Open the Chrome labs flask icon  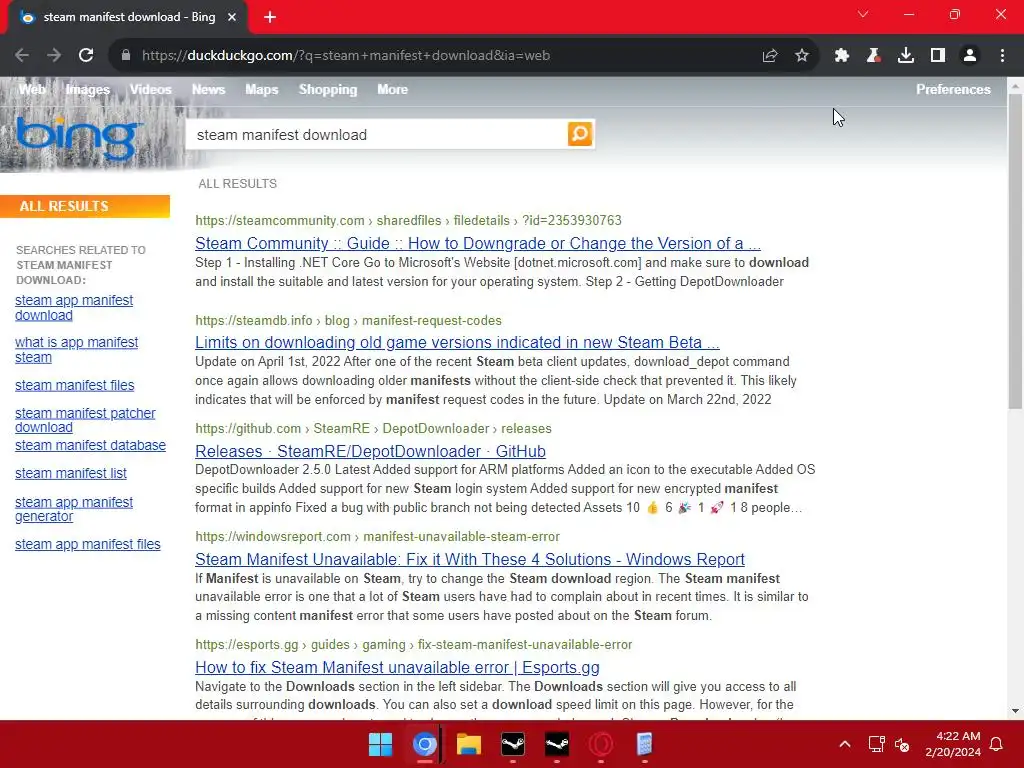[873, 56]
